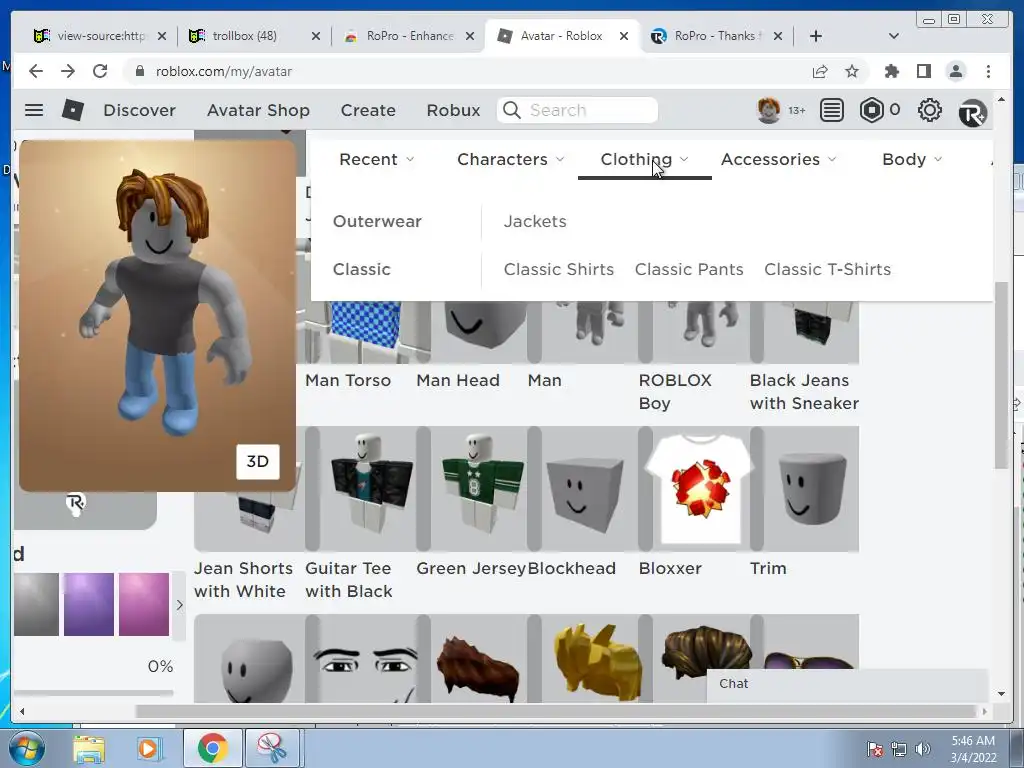This screenshot has width=1024, height=768.
Task: Select the gray avatar background swatch
Action: (37, 604)
